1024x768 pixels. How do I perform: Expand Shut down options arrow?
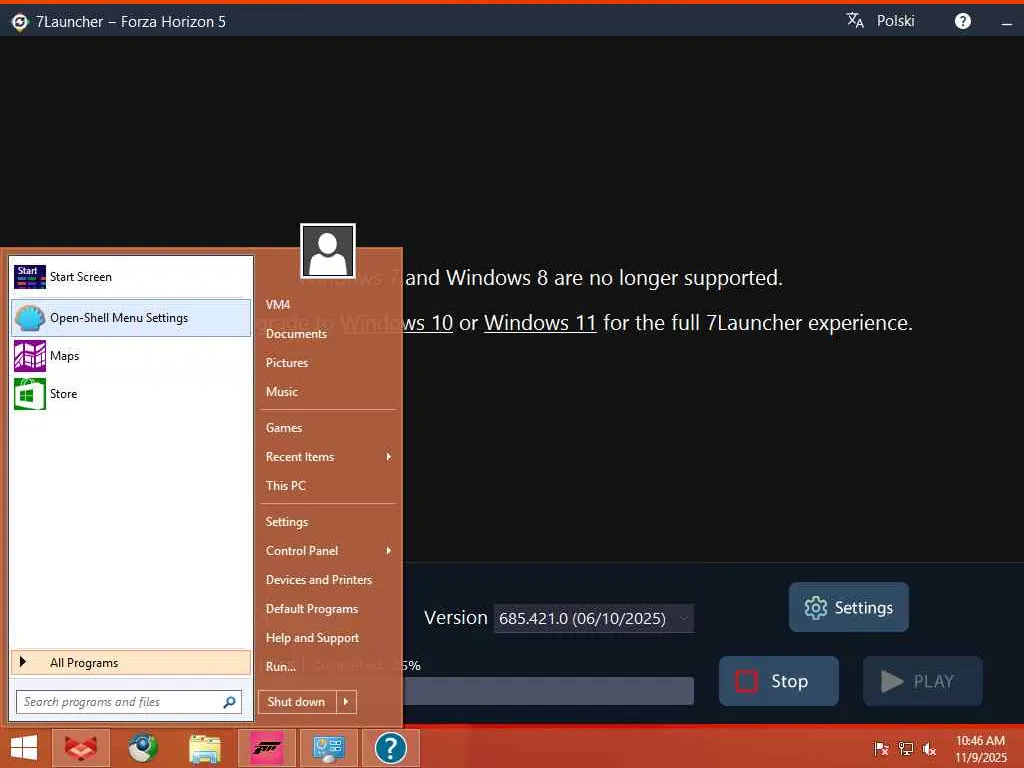click(x=346, y=702)
